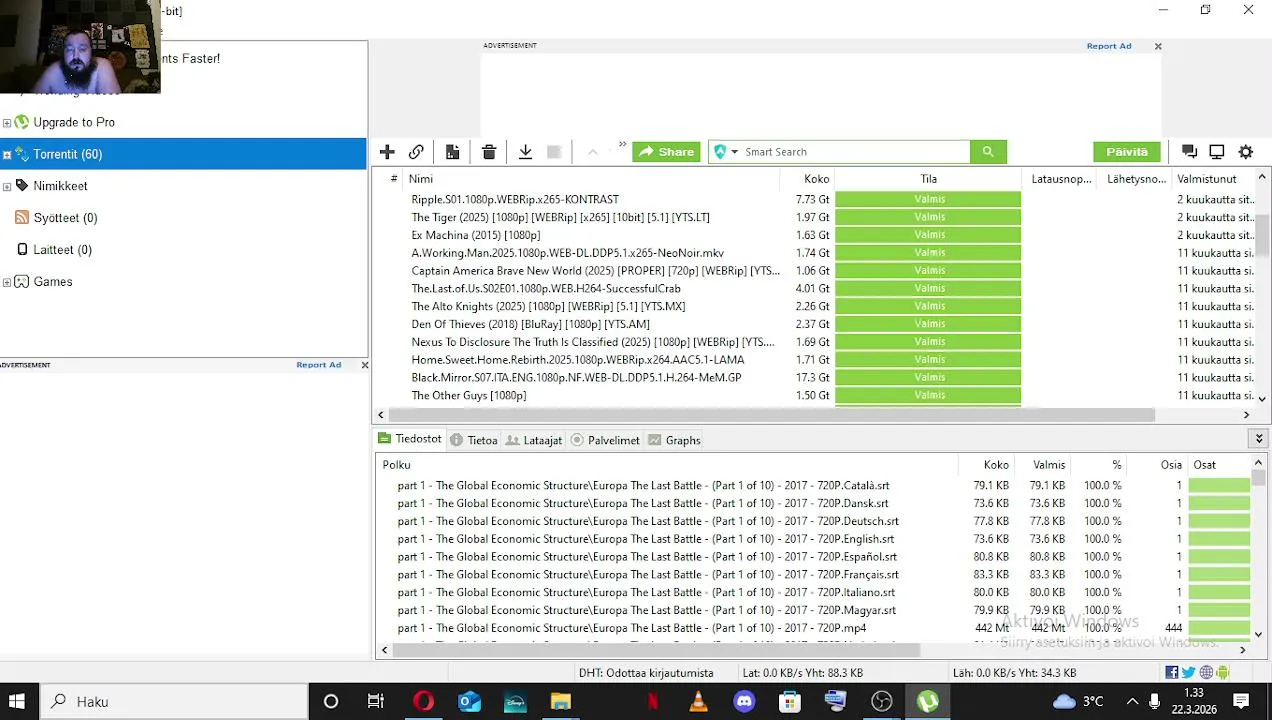Click the DHT status text in status bar

pos(646,673)
